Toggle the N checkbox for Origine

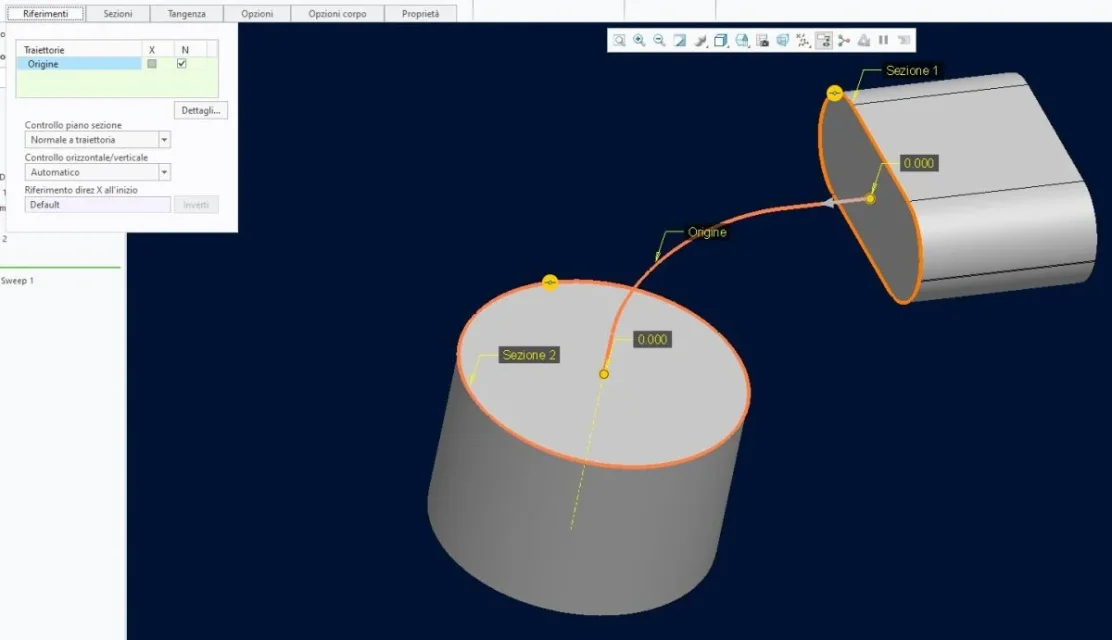(182, 64)
